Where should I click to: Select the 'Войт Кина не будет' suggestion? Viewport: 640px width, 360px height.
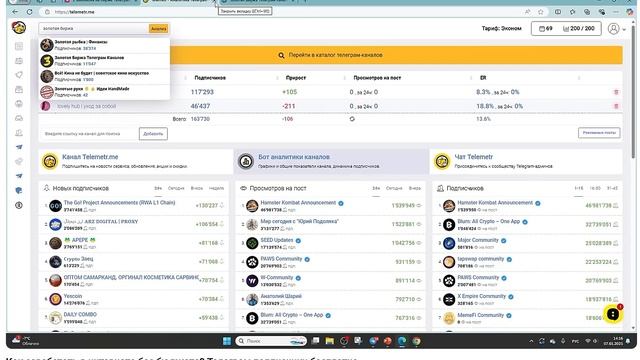tap(104, 76)
